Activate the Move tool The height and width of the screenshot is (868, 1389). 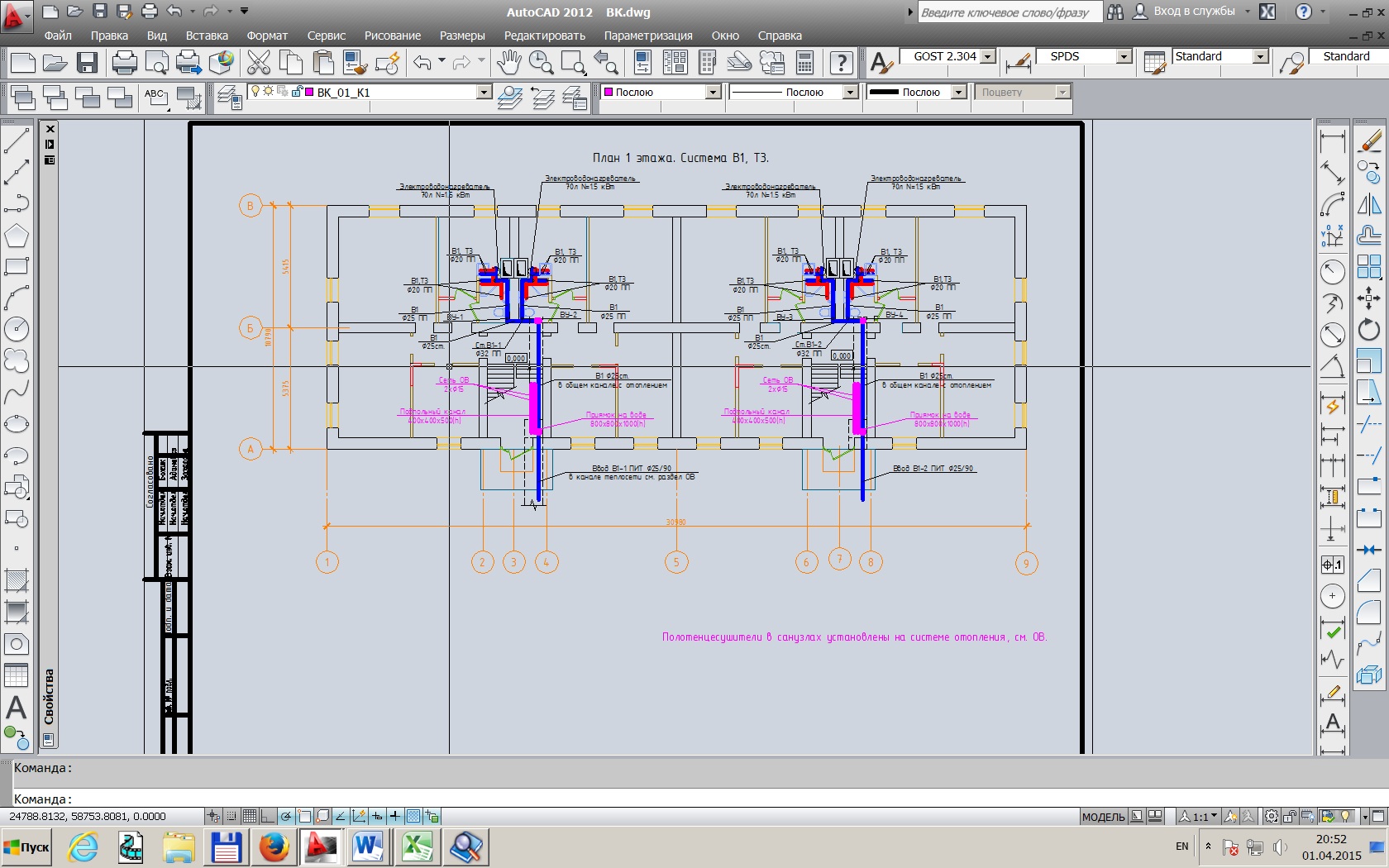(x=1369, y=298)
